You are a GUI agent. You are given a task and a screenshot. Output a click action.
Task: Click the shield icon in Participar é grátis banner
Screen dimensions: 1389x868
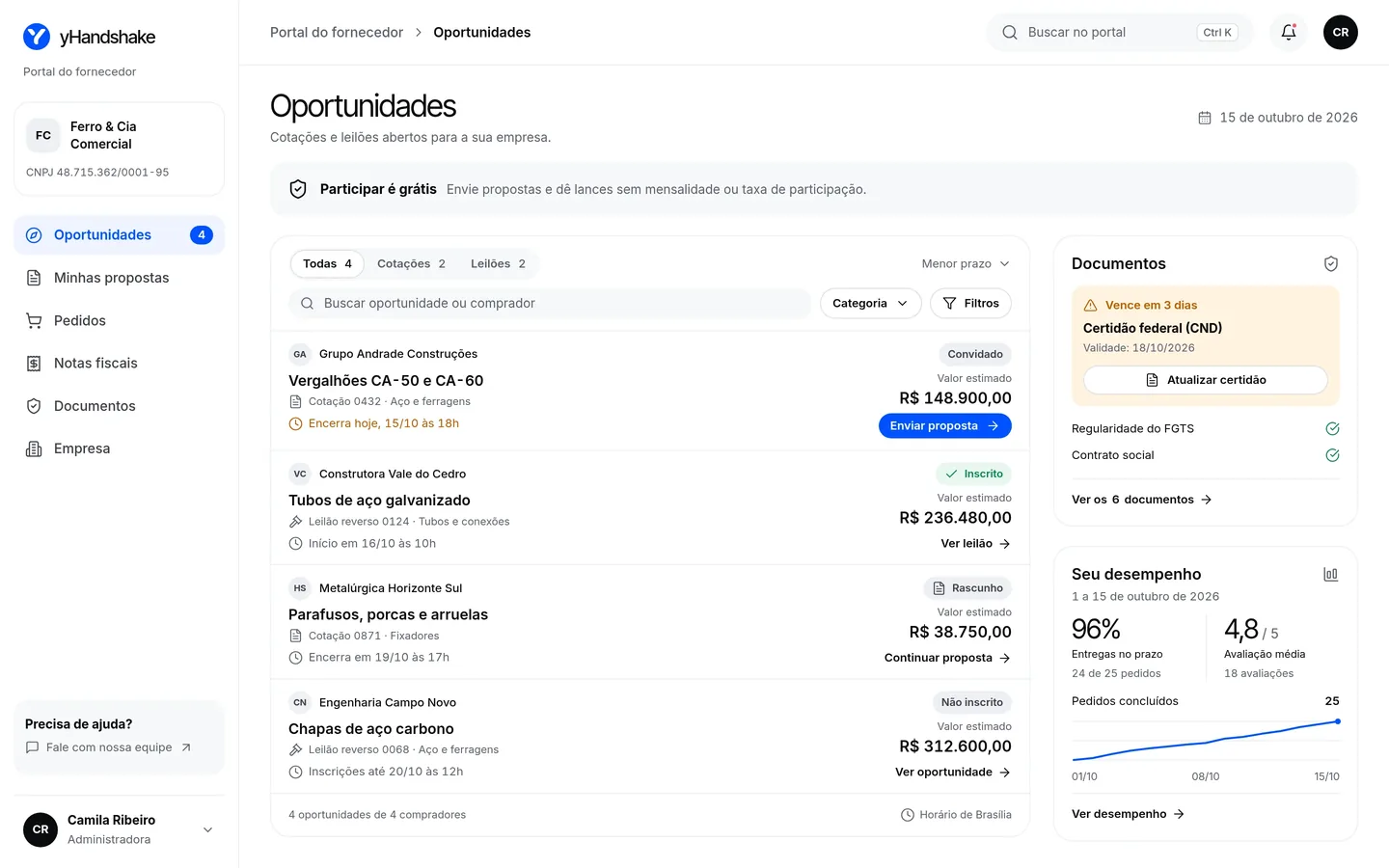298,189
